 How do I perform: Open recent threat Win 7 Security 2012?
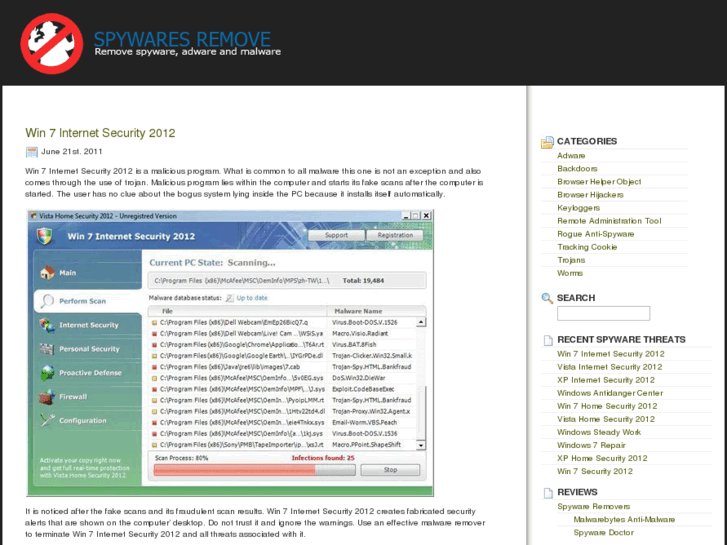(595, 471)
